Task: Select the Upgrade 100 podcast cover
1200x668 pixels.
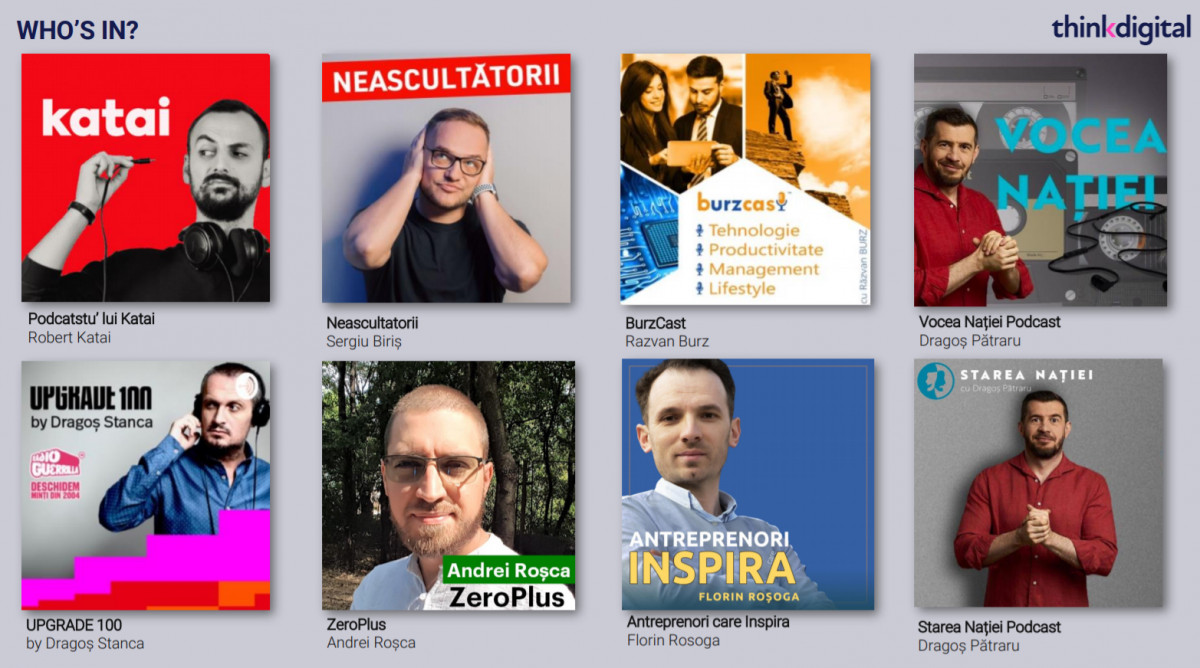Action: click(146, 485)
